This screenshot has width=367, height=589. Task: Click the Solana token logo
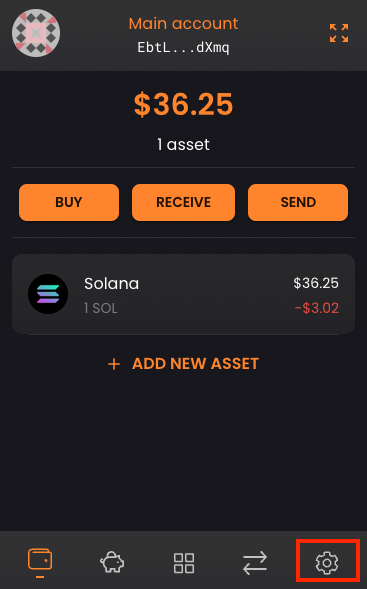pos(48,294)
